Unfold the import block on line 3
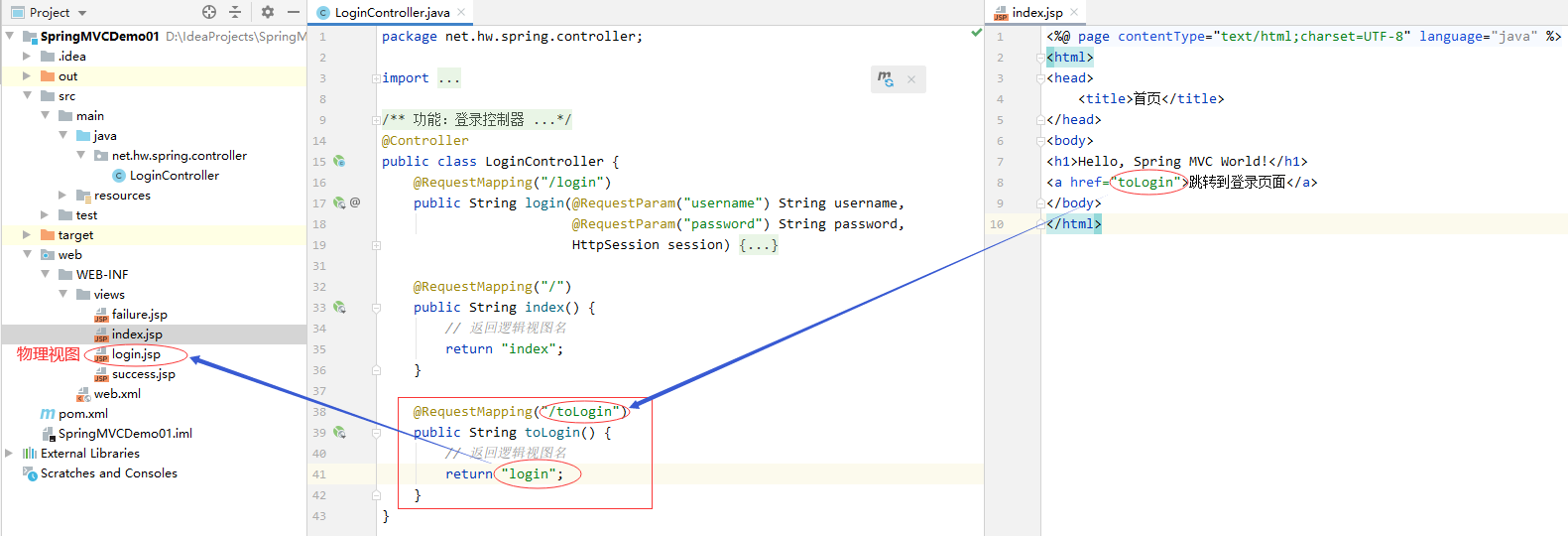1568x536 pixels. click(376, 77)
